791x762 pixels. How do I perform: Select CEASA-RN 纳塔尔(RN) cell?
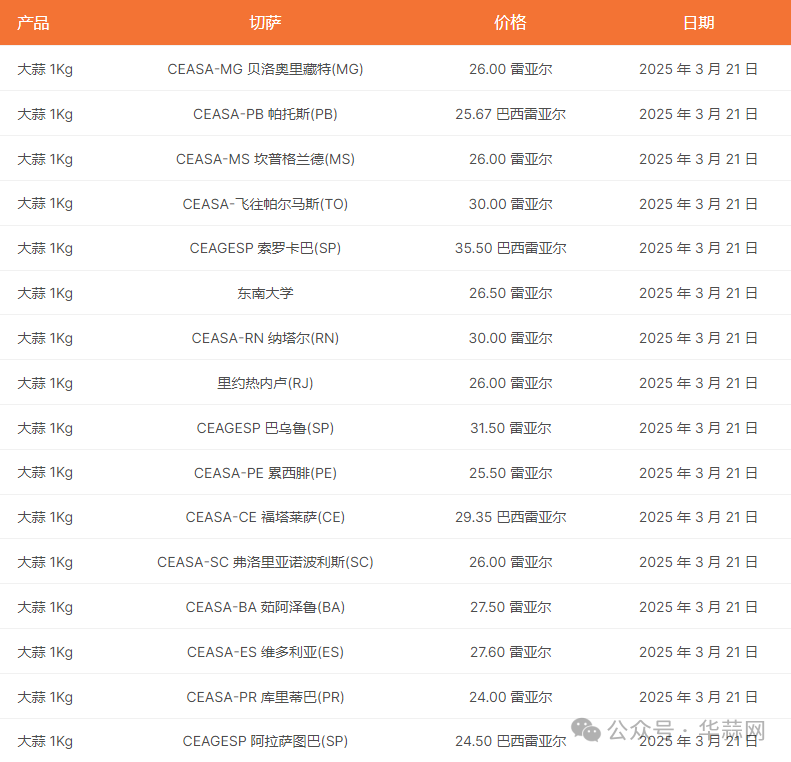[x=265, y=338]
